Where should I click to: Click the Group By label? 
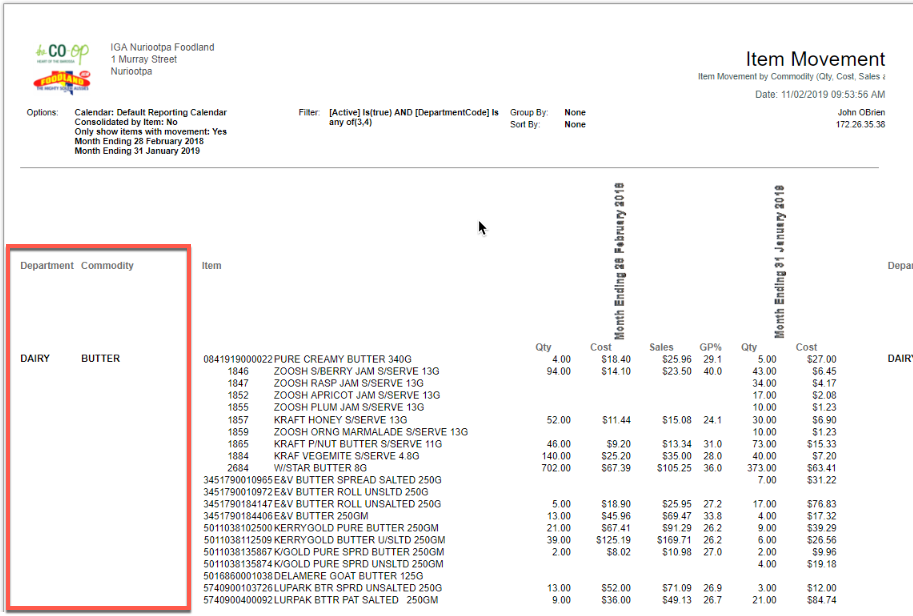529,112
